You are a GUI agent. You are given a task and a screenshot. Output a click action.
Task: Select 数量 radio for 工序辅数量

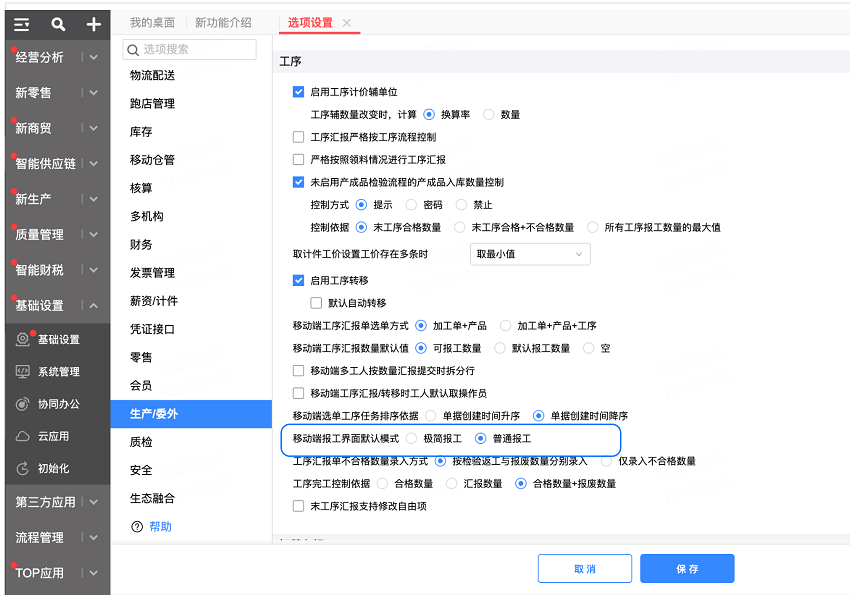tap(488, 114)
